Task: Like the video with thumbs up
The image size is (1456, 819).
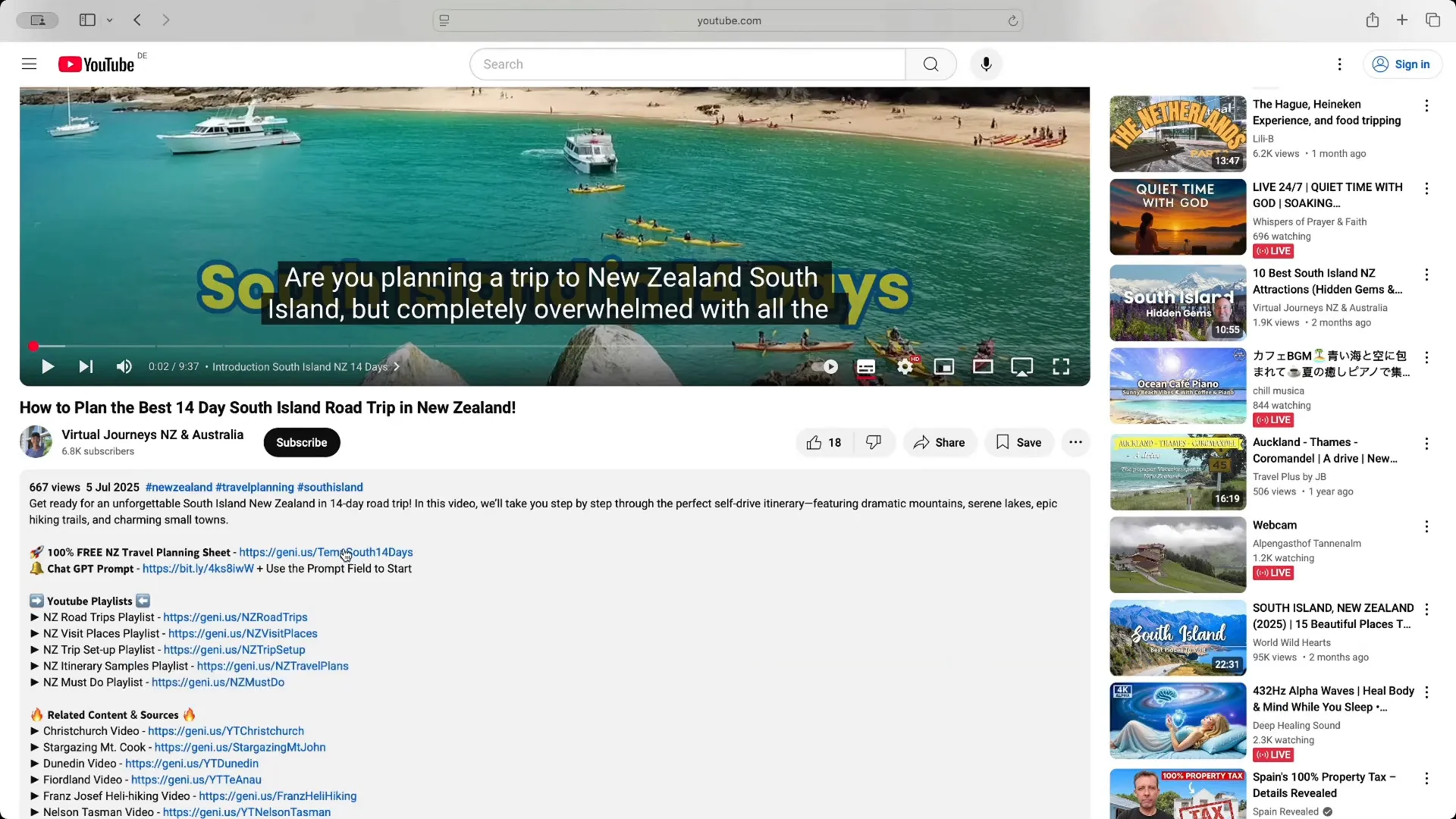Action: (x=824, y=443)
